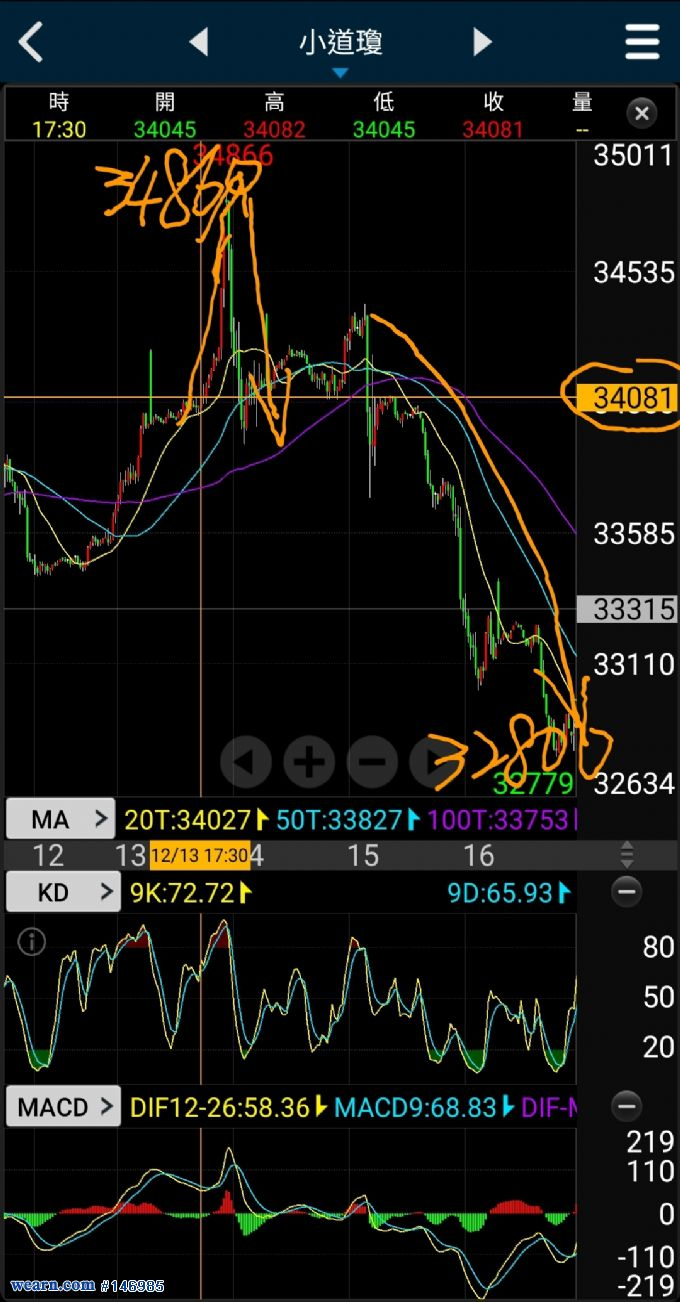Click the panel resize handle arrows
This screenshot has height=1302, width=680.
627,855
